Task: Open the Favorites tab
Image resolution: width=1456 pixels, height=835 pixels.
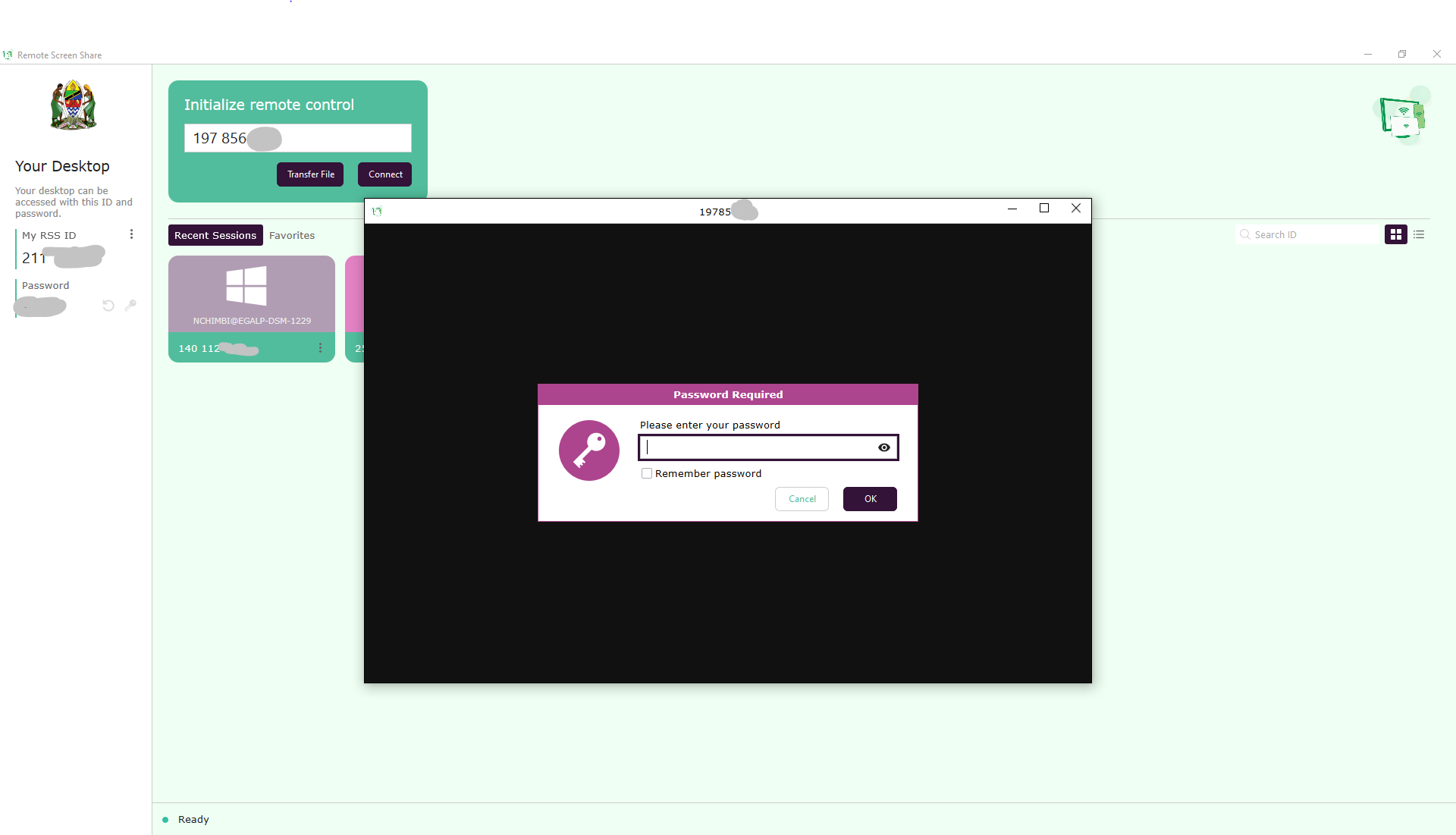Action: [x=291, y=236]
